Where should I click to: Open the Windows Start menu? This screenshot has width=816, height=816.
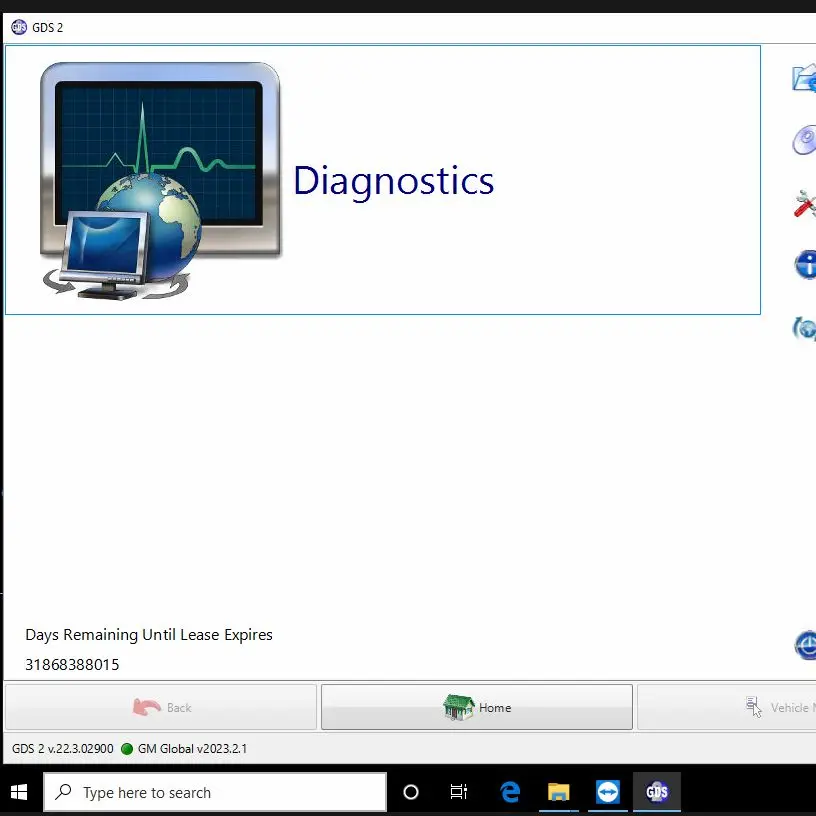19,791
